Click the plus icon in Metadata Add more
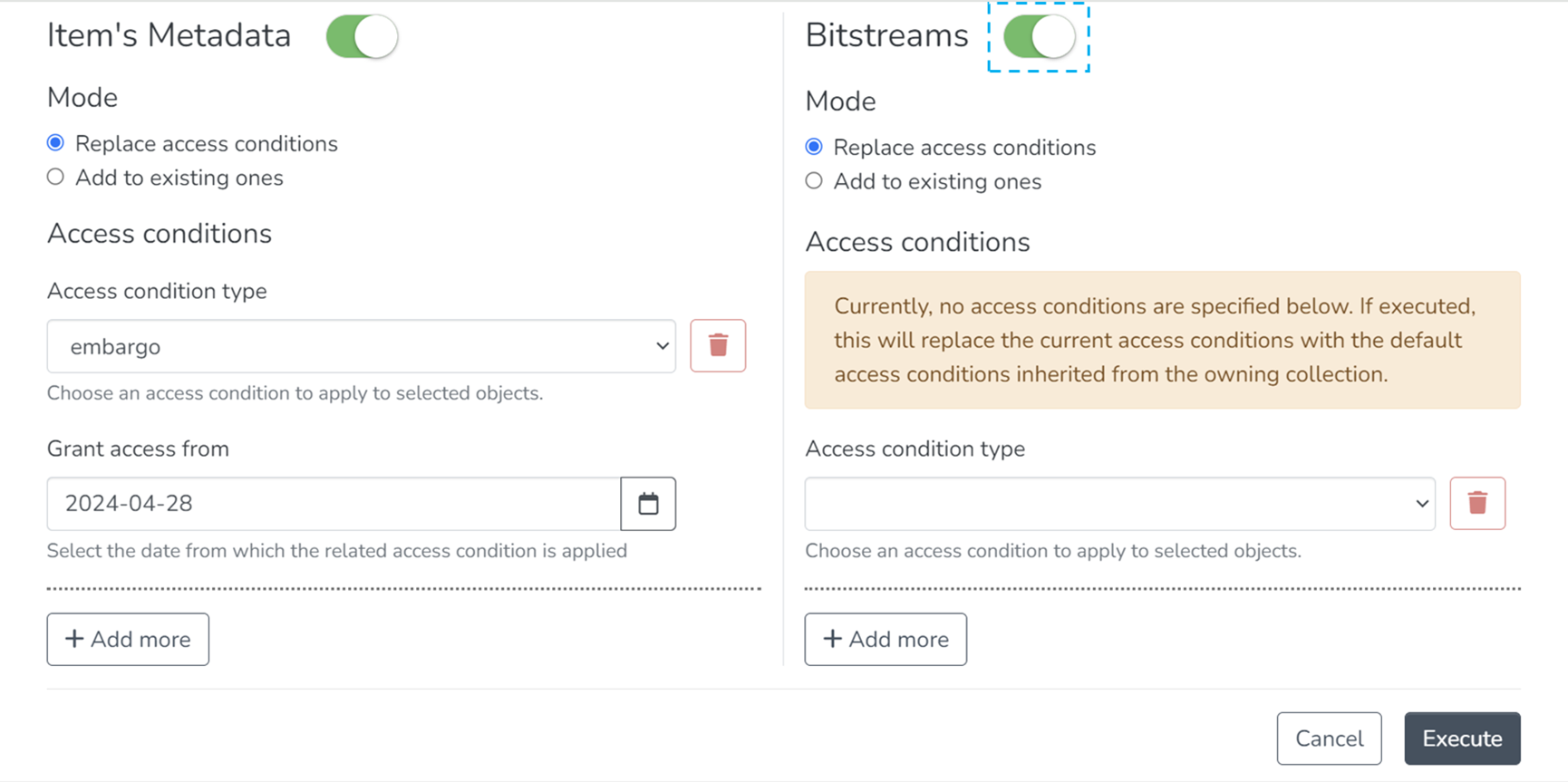 74,639
